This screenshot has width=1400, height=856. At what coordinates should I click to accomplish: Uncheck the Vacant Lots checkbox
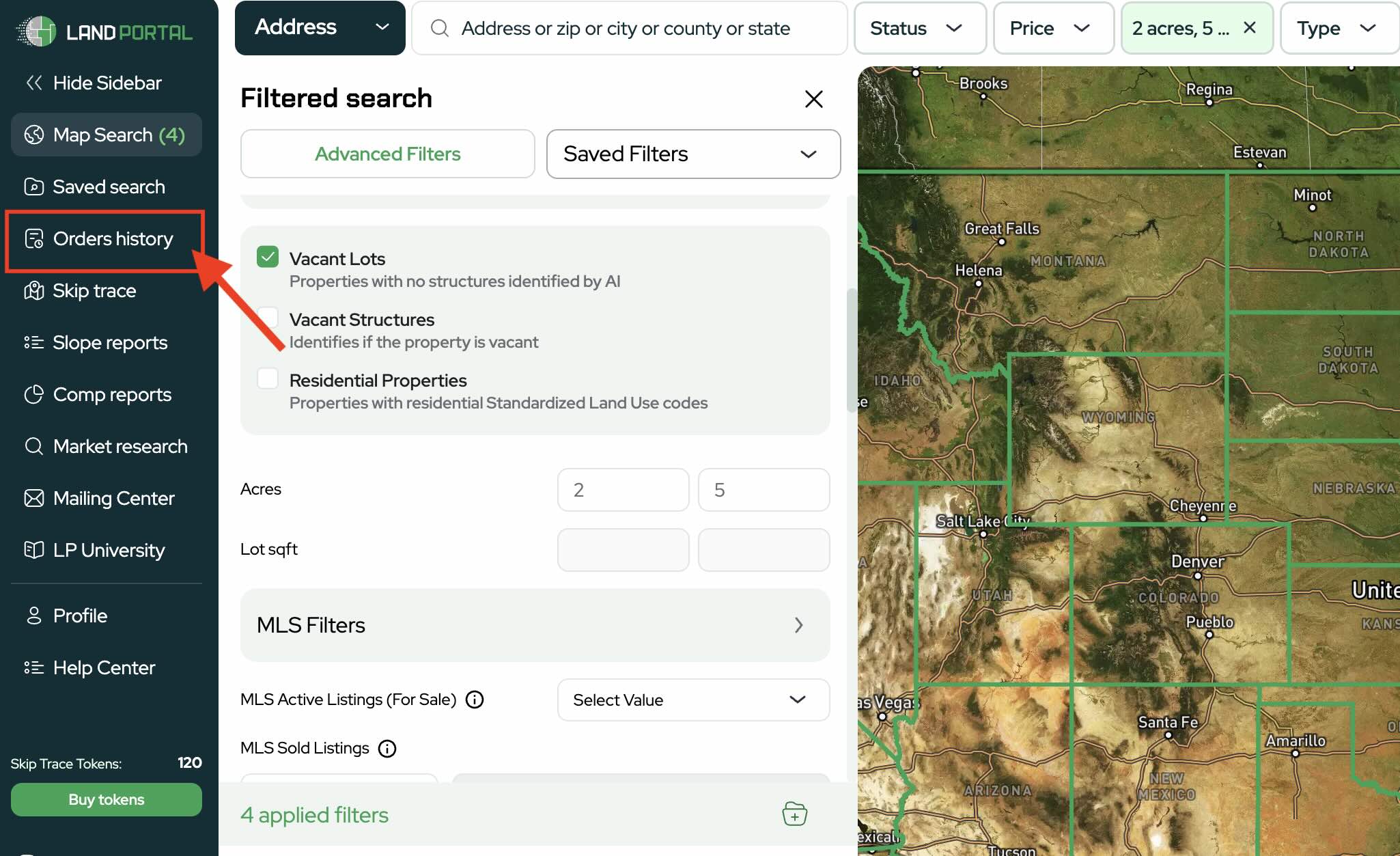click(268, 257)
